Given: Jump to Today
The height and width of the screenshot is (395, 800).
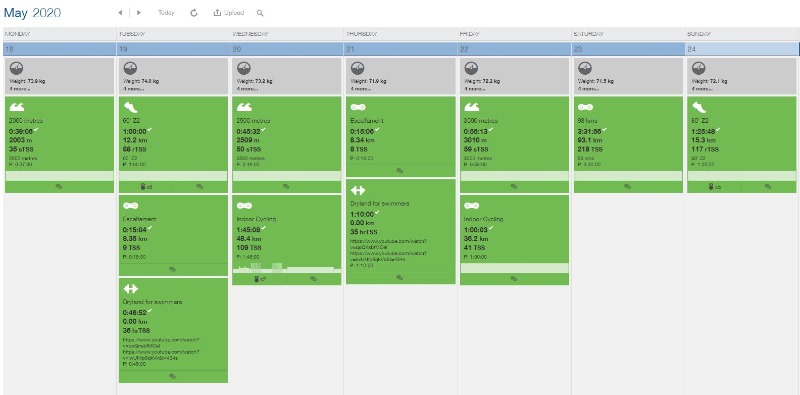Looking at the screenshot, I should click(166, 13).
